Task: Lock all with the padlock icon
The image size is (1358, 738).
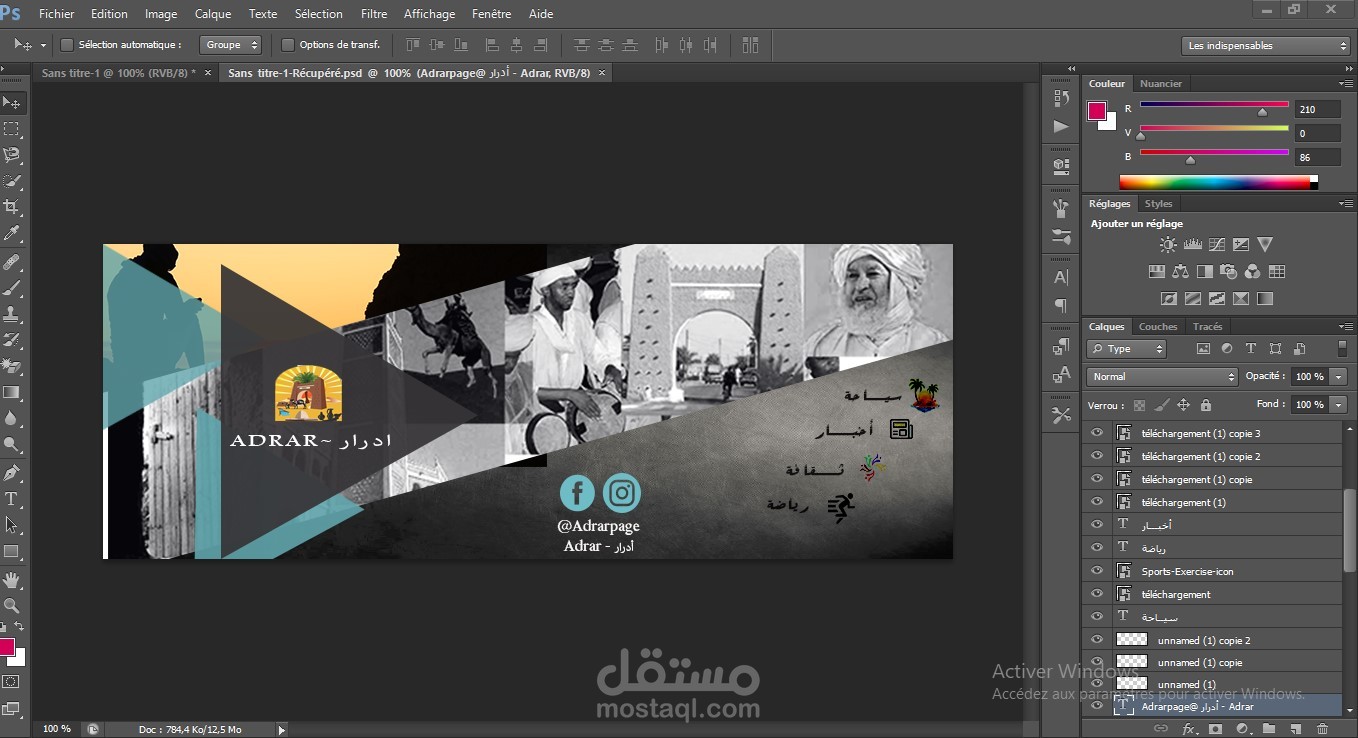Action: pyautogui.click(x=1205, y=405)
